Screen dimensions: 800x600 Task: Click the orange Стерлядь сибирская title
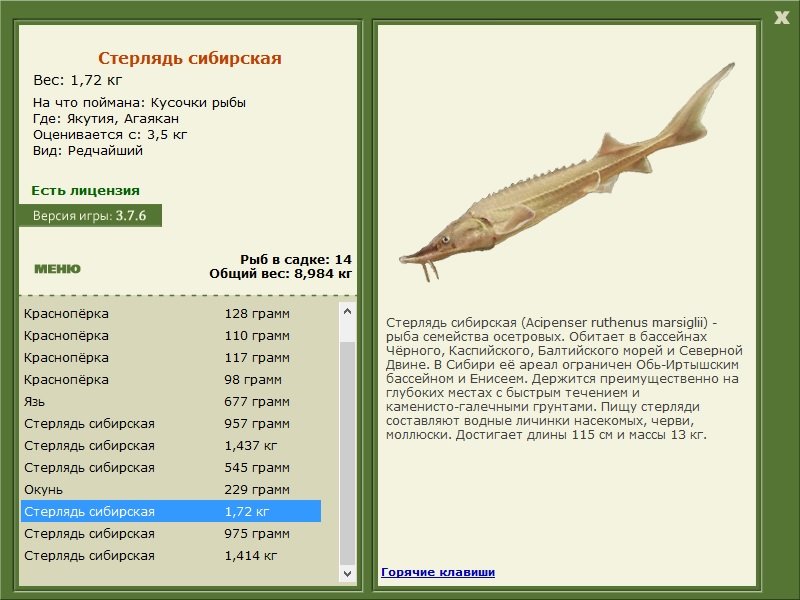[190, 58]
